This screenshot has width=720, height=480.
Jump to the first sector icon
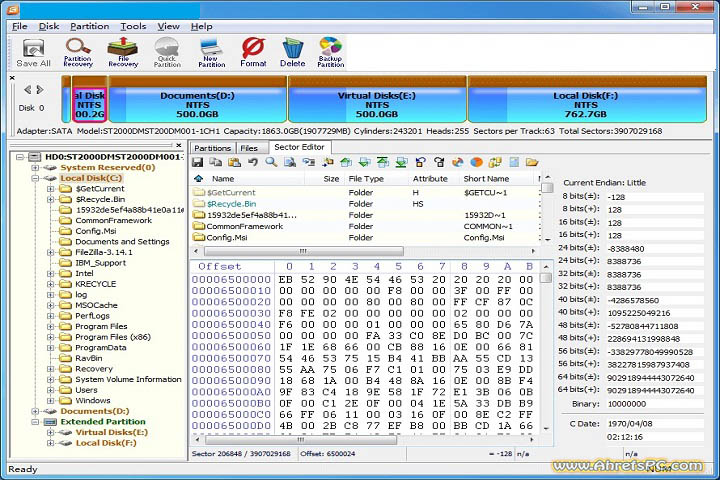[x=383, y=162]
